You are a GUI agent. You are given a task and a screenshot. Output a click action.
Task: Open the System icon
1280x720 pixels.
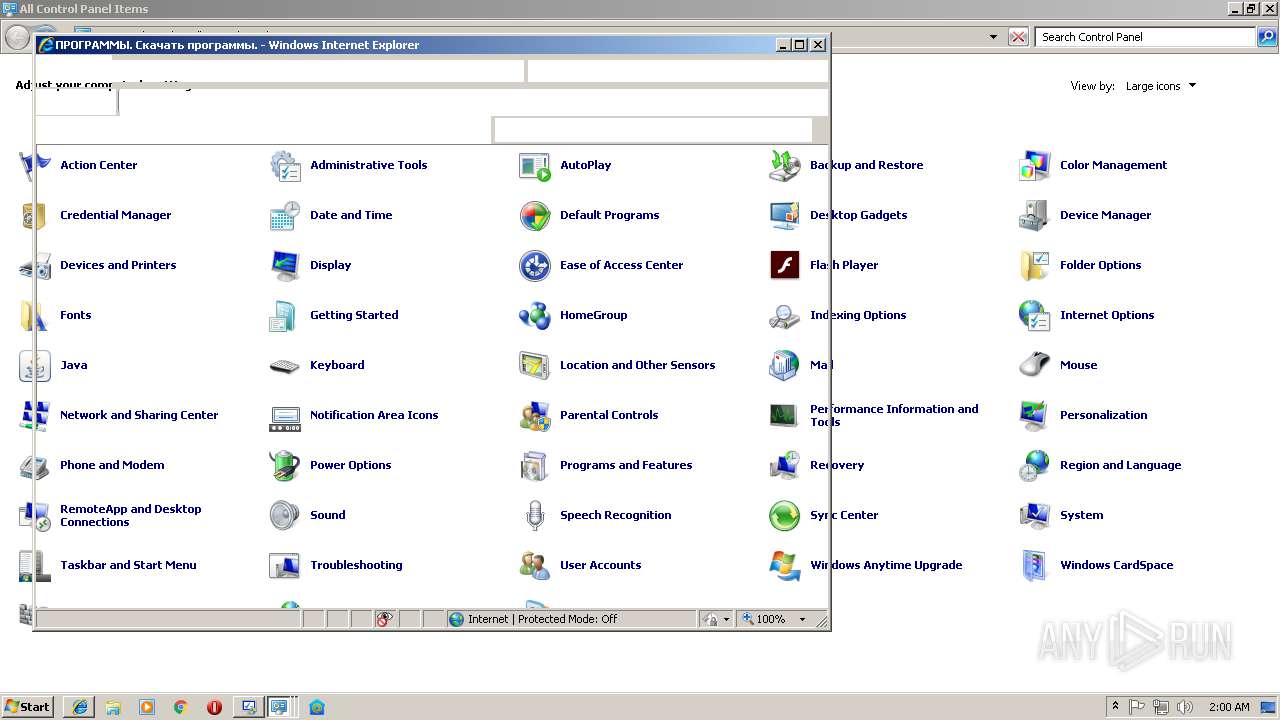click(1035, 515)
